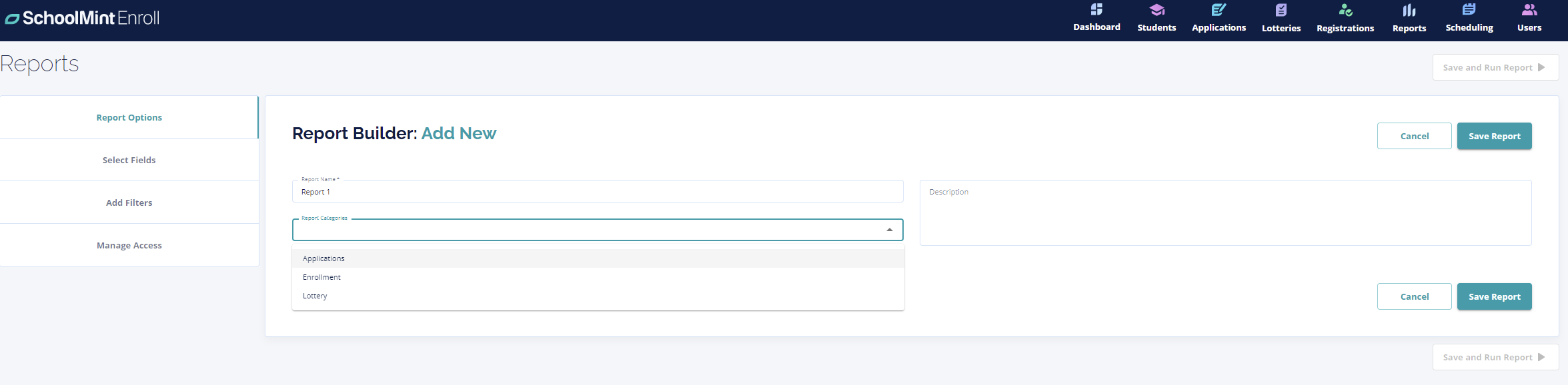
Task: Pick the Lottery category option
Action: click(x=315, y=296)
